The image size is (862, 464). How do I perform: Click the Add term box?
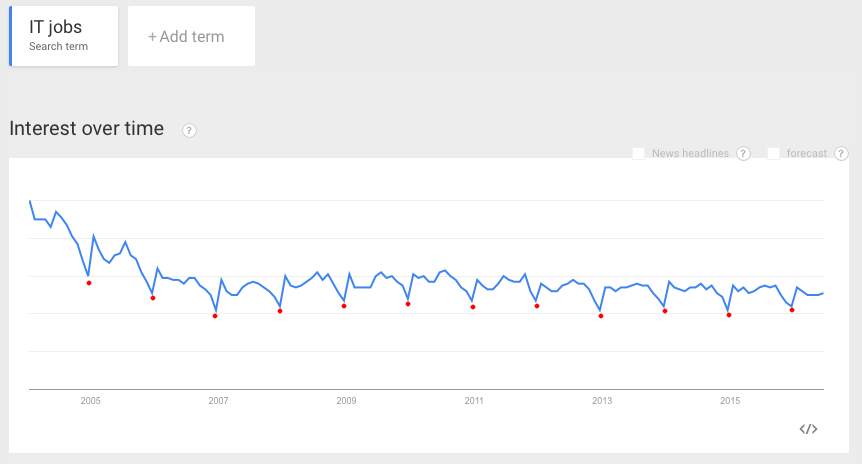point(191,37)
